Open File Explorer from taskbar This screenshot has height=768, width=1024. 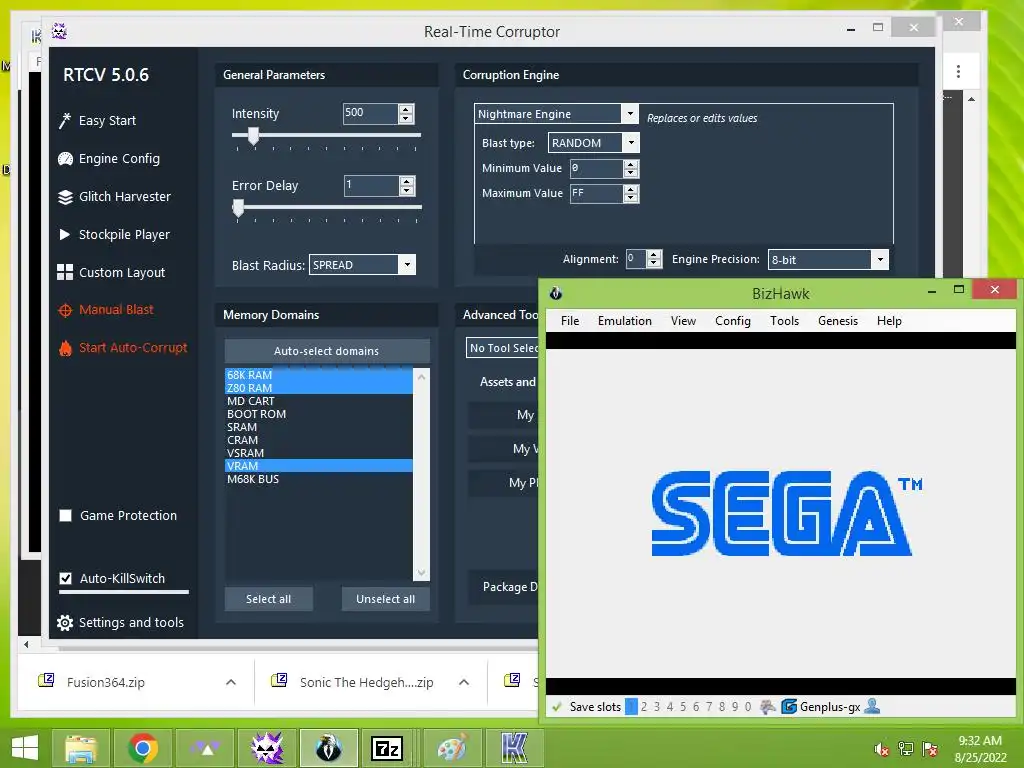pyautogui.click(x=81, y=748)
